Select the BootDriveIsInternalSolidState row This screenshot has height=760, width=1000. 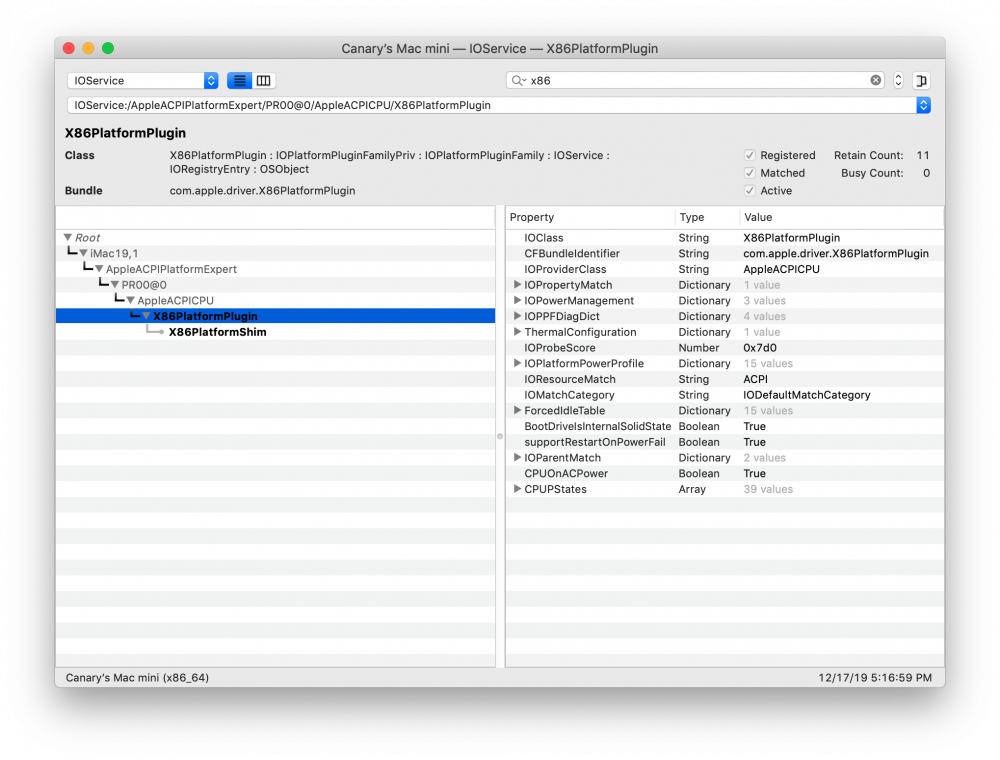coord(725,426)
